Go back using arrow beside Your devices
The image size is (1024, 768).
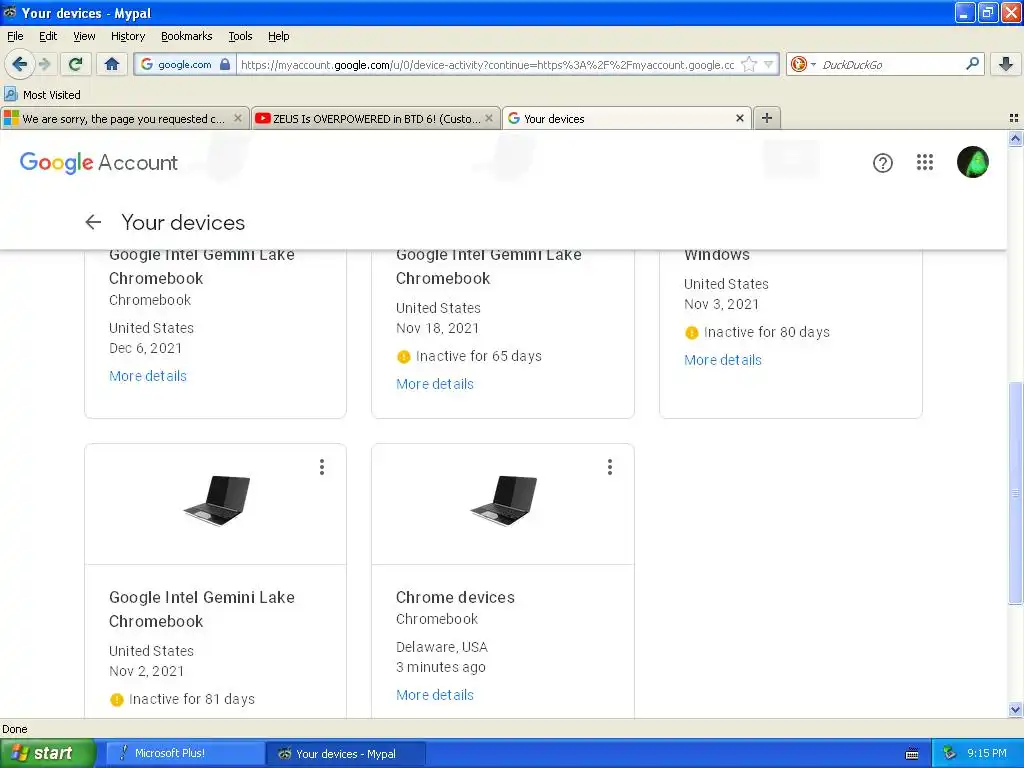93,222
